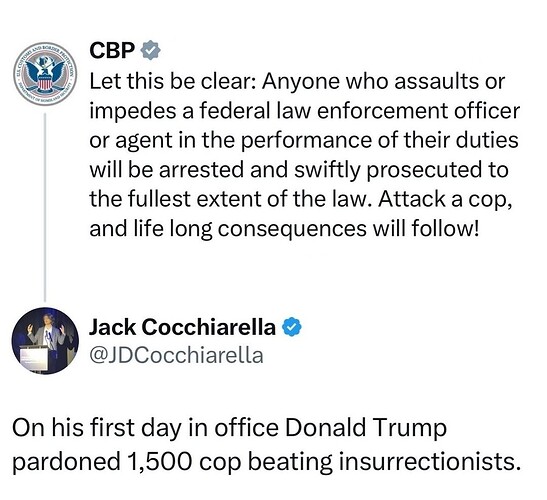Screen dimensions: 547x500
Task: Click "Donald Trump" in the reply tweet
Action: (x=366, y=427)
